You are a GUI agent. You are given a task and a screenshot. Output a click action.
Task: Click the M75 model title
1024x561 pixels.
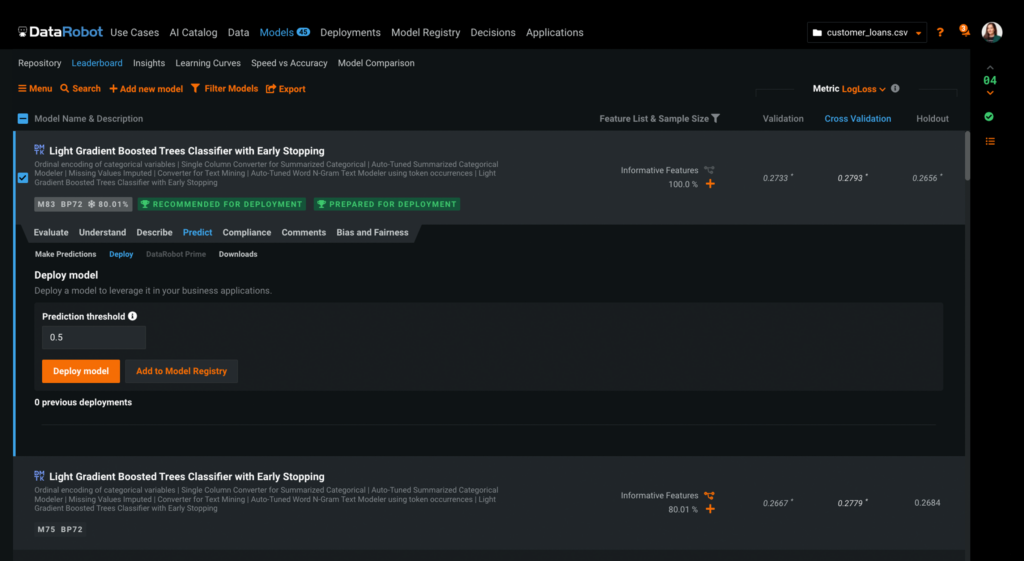point(187,477)
